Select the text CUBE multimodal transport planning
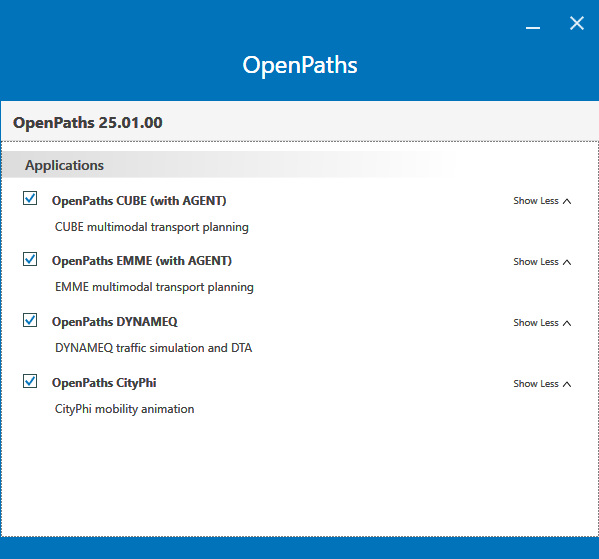Viewport: 599px width, 559px height. [x=152, y=227]
